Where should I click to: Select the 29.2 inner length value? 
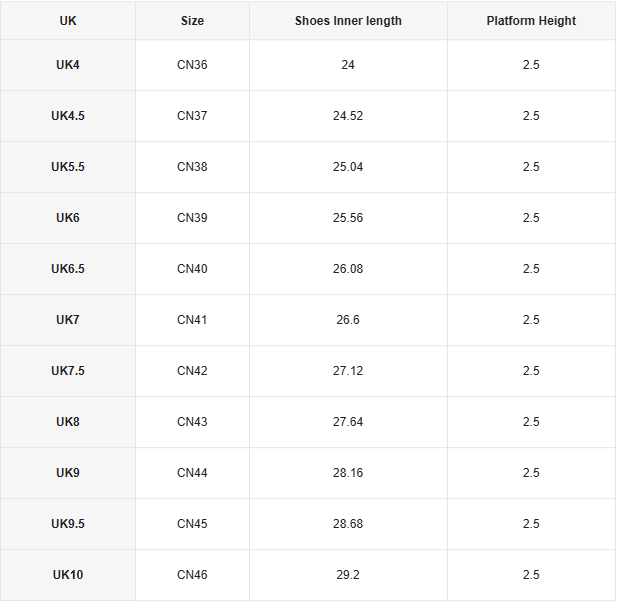coord(348,575)
